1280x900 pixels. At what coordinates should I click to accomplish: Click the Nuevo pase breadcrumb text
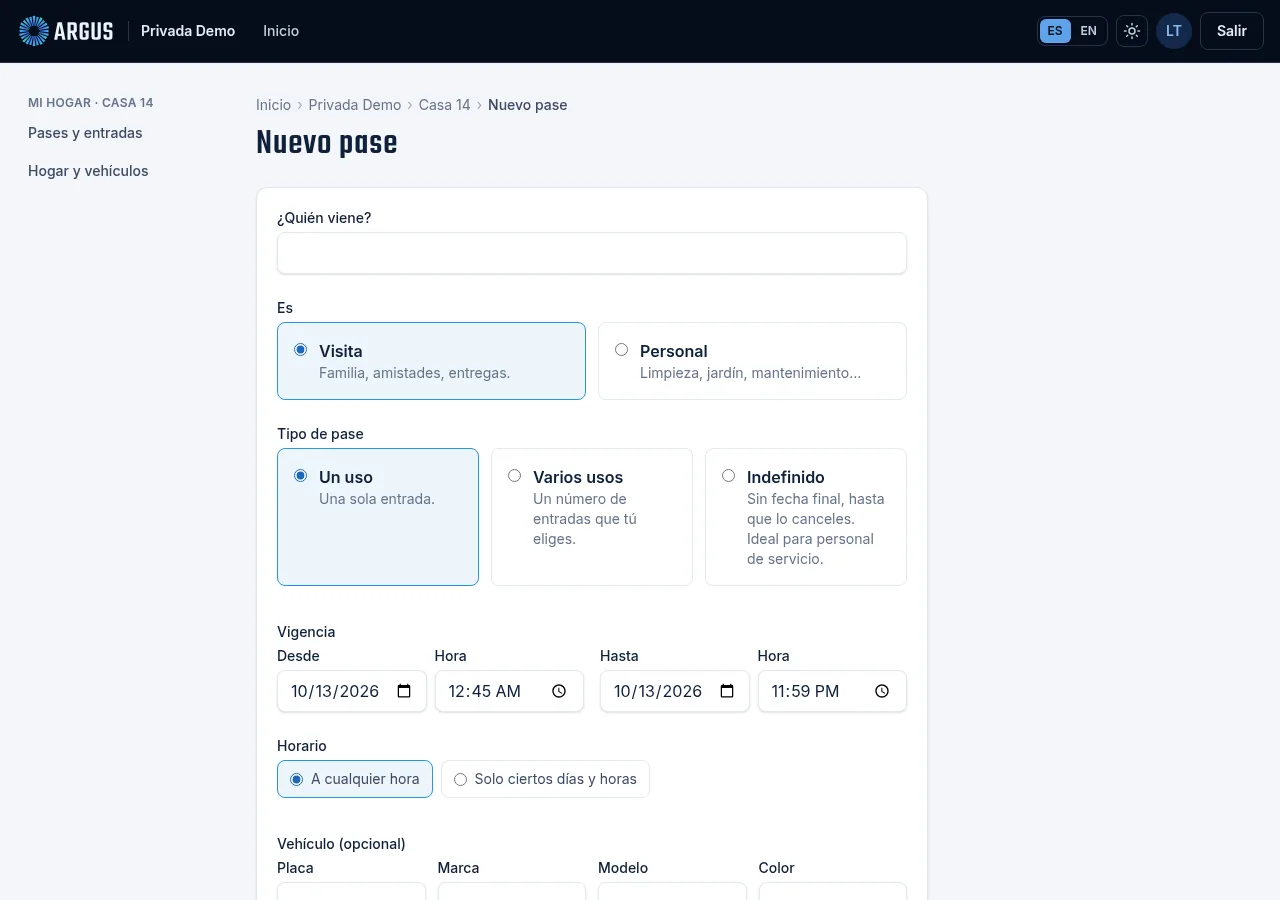coord(527,105)
